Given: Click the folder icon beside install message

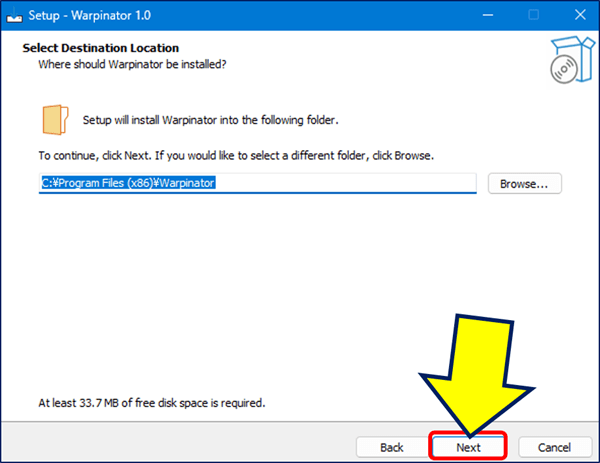Looking at the screenshot, I should [x=55, y=120].
